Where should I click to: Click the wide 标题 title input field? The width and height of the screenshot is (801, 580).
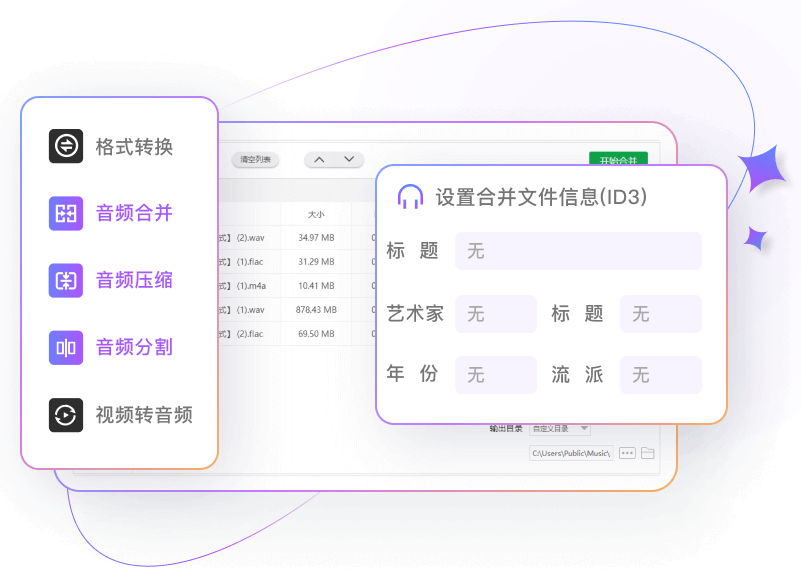pyautogui.click(x=578, y=251)
